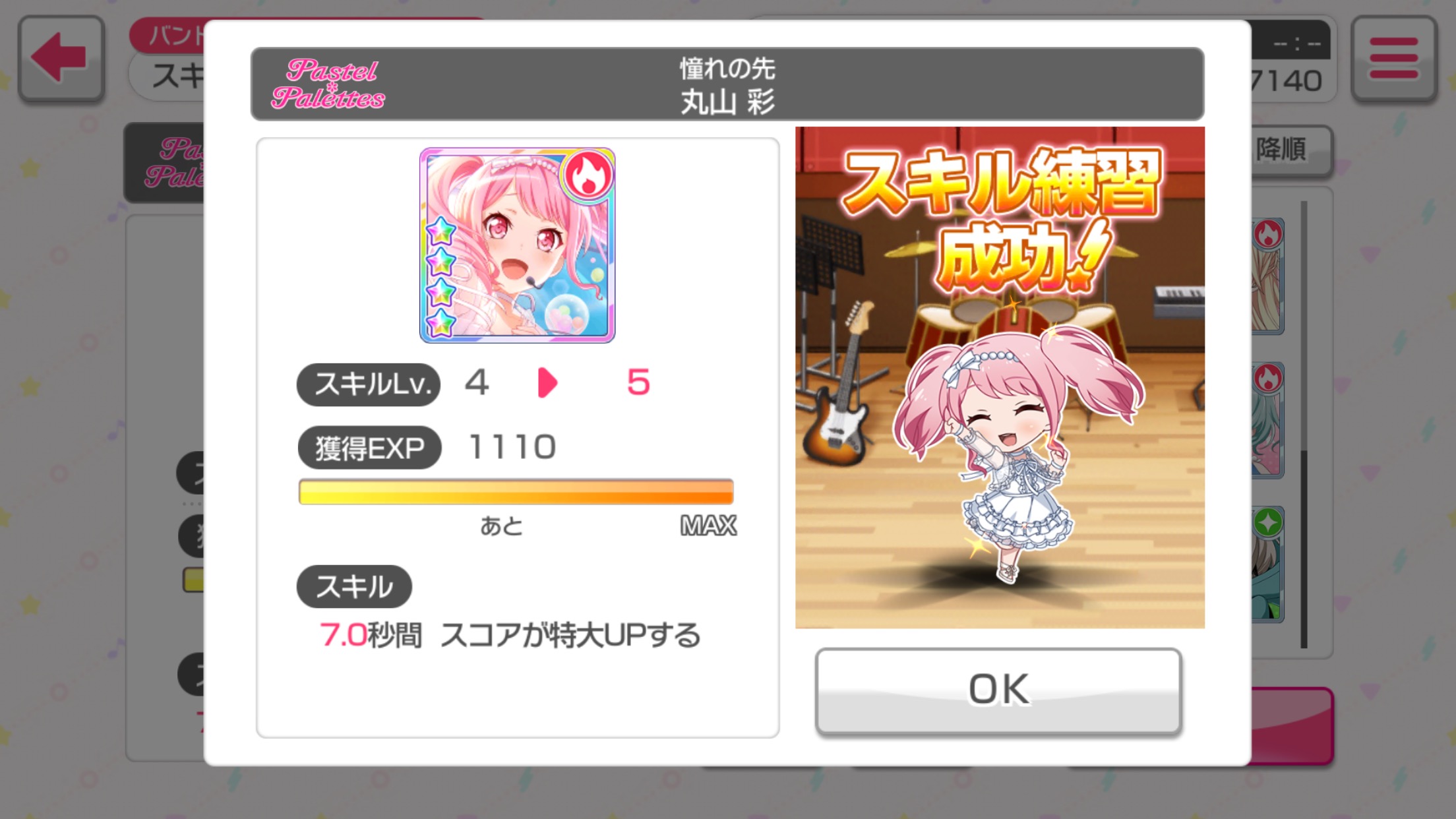Tap the Pastel Palettes band logo
Image resolution: width=1456 pixels, height=819 pixels.
pos(328,84)
